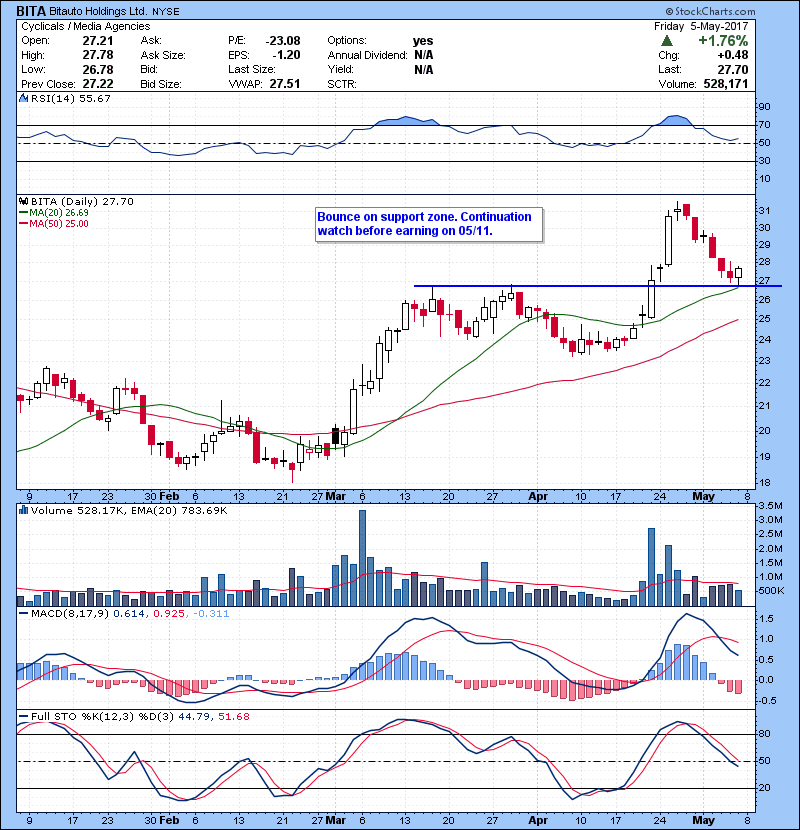Click the candlestick icon beside BITA (Daily)
This screenshot has height=830, width=800.
tap(24, 201)
